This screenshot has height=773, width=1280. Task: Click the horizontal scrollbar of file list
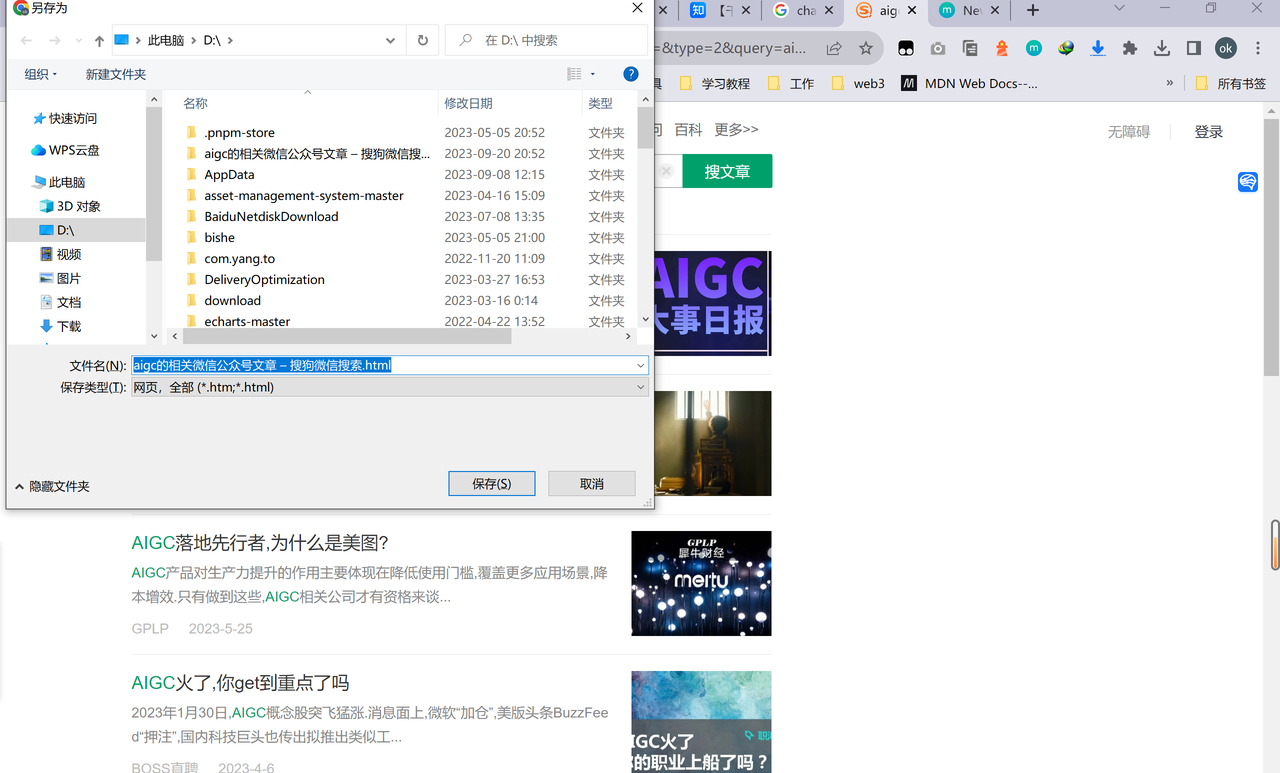pos(347,336)
